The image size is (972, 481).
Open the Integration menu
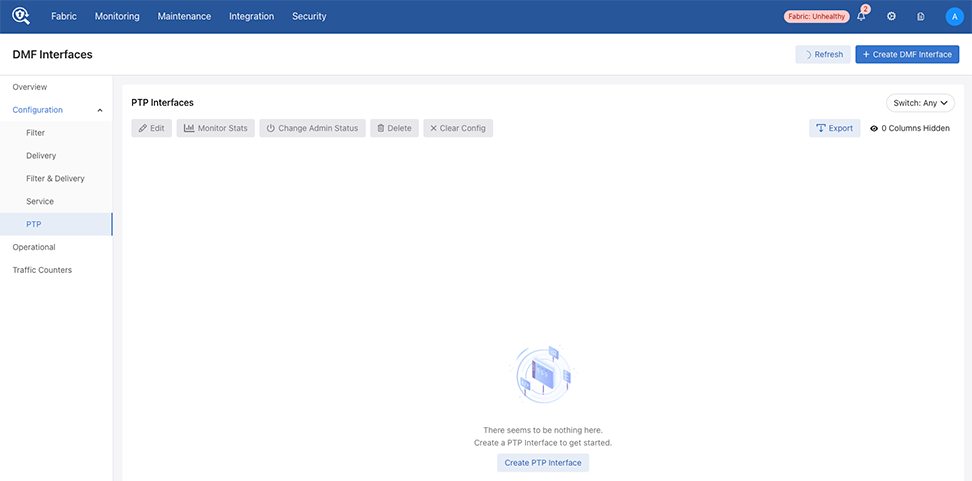[x=252, y=17]
